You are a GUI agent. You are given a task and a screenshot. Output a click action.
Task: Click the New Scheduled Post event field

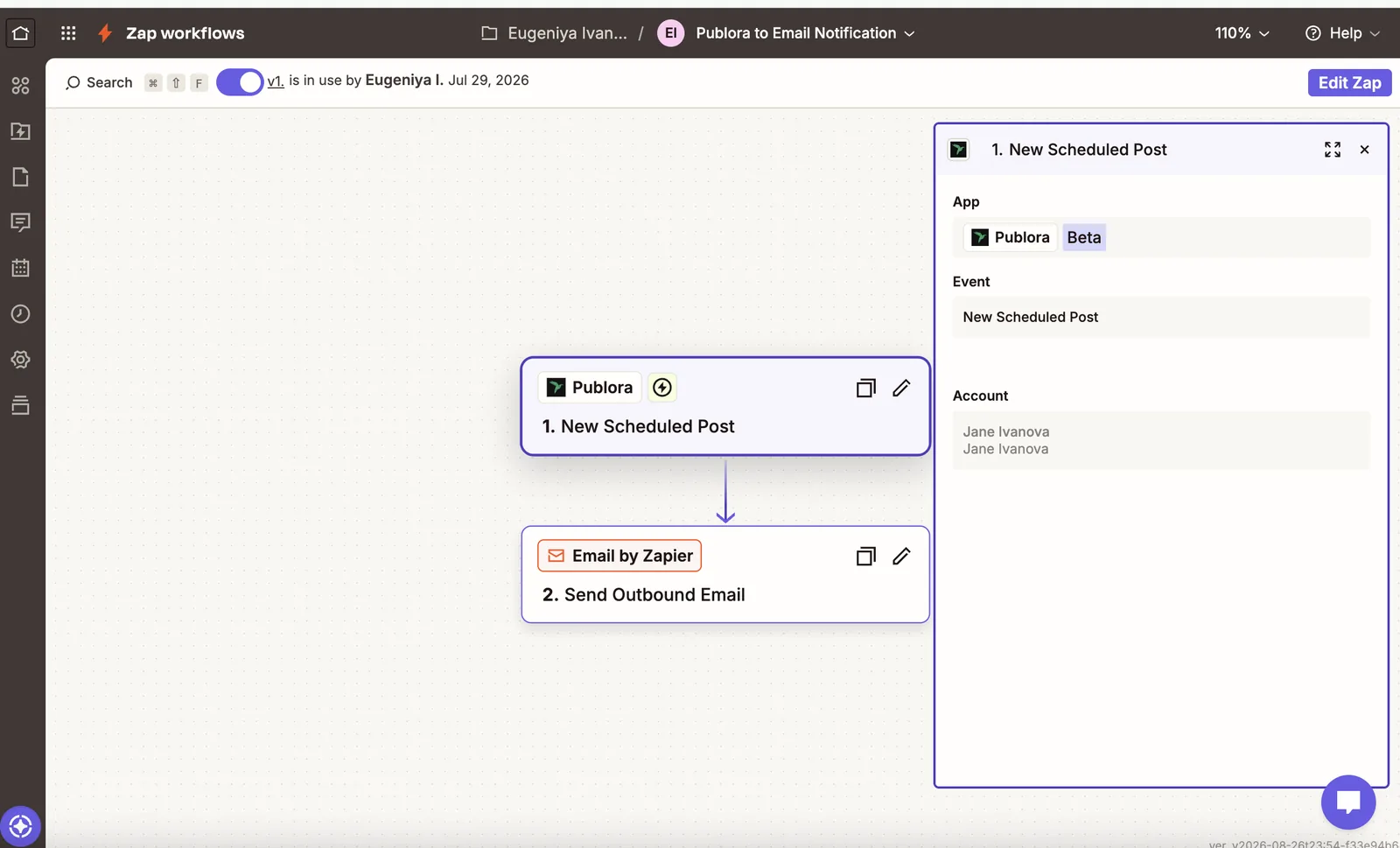[x=1161, y=317]
